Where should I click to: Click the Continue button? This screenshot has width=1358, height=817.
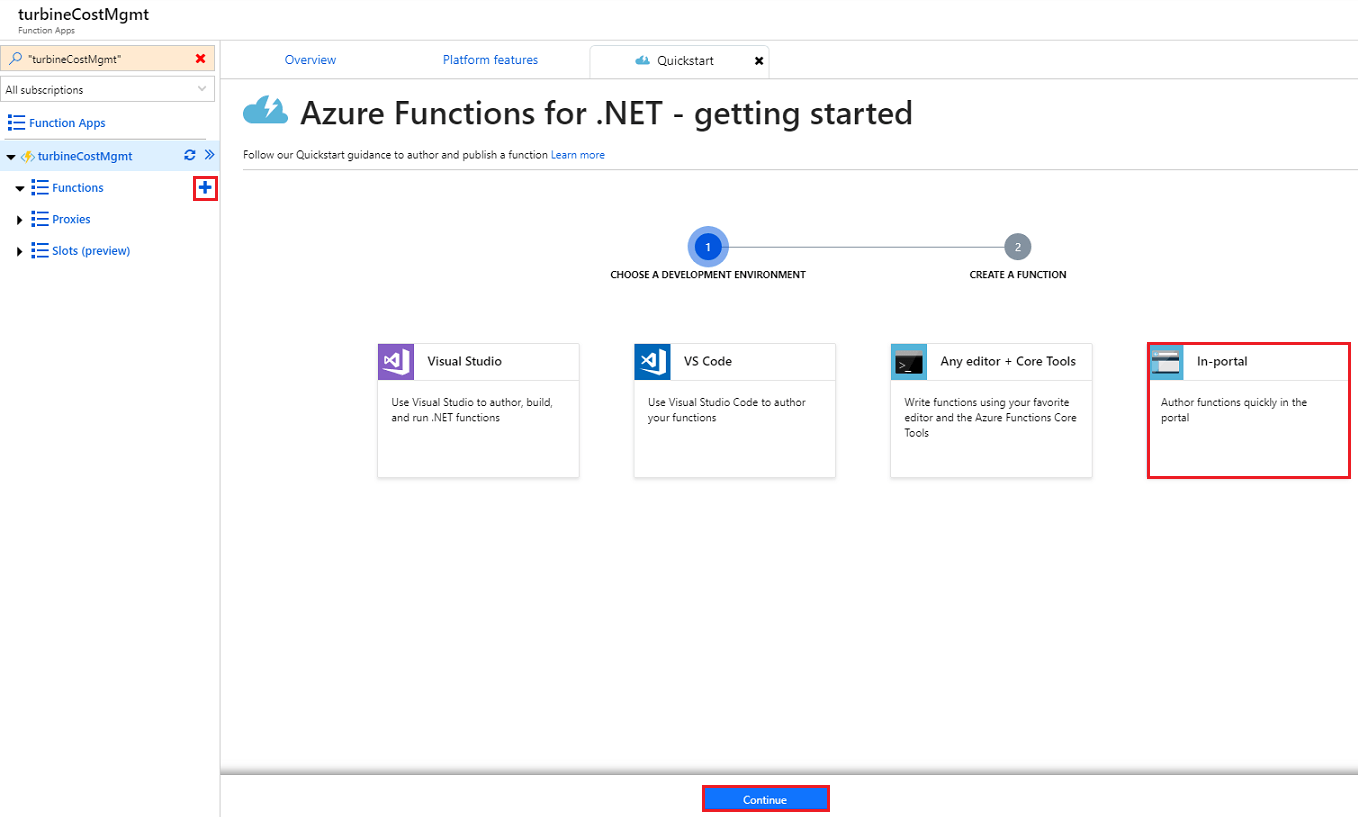pyautogui.click(x=765, y=799)
